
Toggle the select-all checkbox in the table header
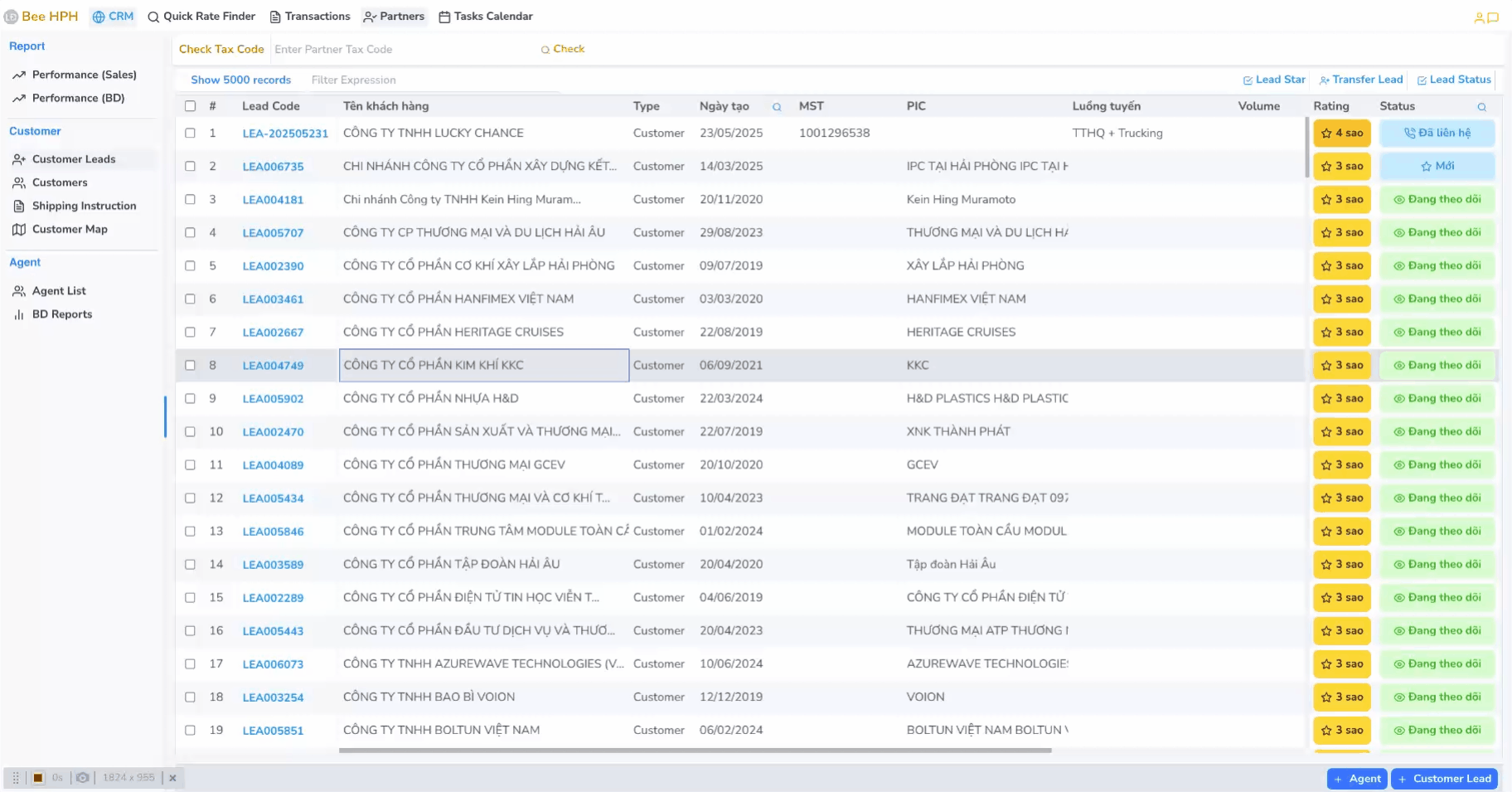pos(191,106)
